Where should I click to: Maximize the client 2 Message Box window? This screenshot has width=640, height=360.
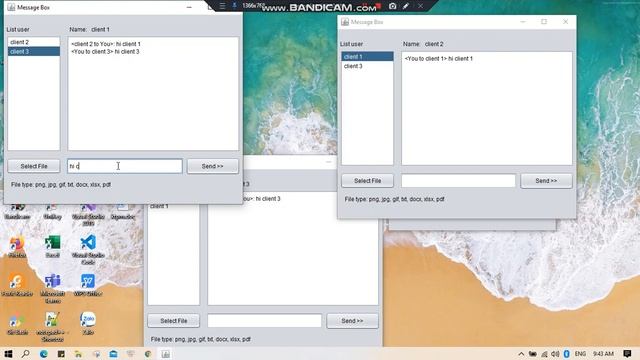pyautogui.click(x=544, y=22)
